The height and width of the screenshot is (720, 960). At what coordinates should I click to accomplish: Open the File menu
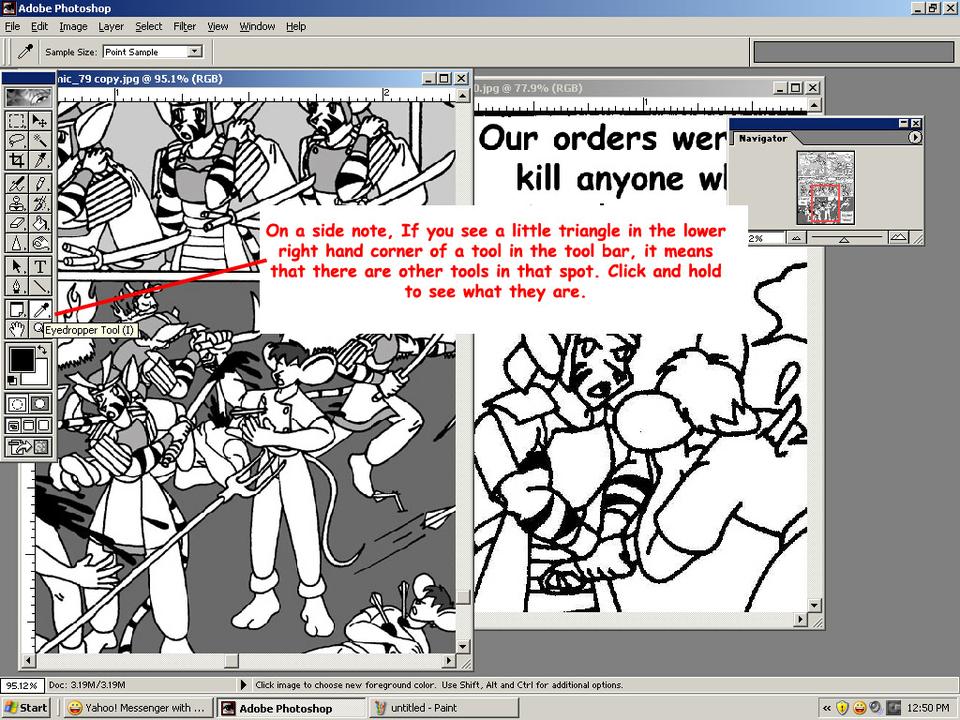(x=12, y=26)
